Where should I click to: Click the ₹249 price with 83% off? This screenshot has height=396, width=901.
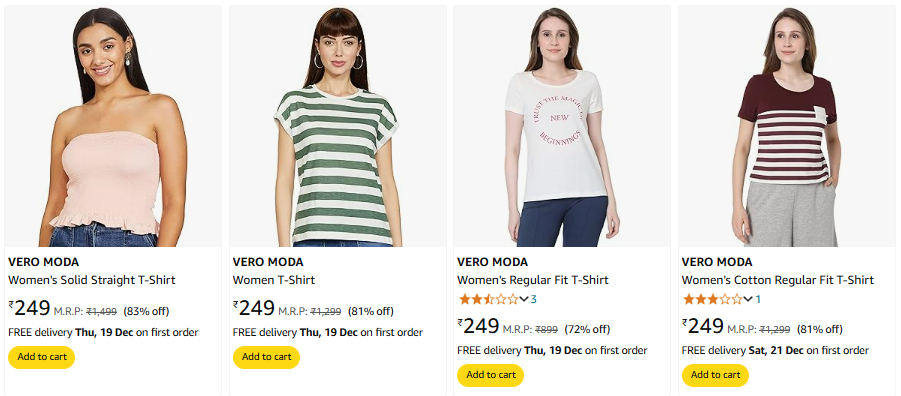pyautogui.click(x=30, y=309)
